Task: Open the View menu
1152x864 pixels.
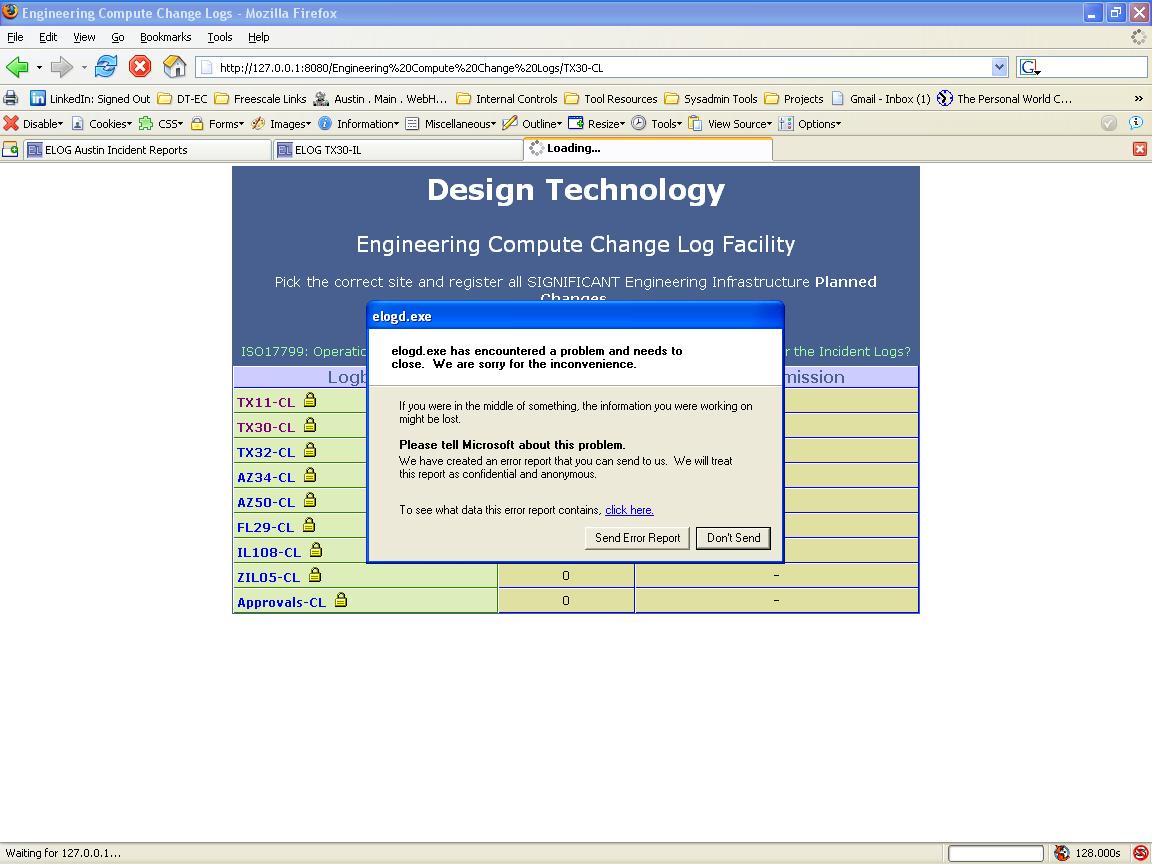Action: coord(84,37)
